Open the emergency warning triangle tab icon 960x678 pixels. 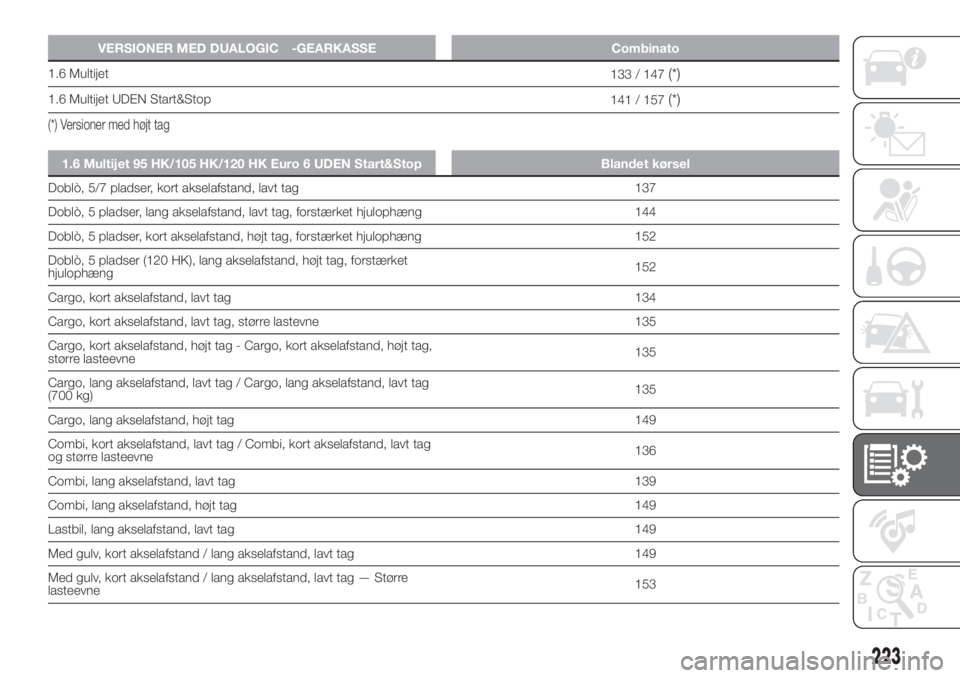[907, 332]
